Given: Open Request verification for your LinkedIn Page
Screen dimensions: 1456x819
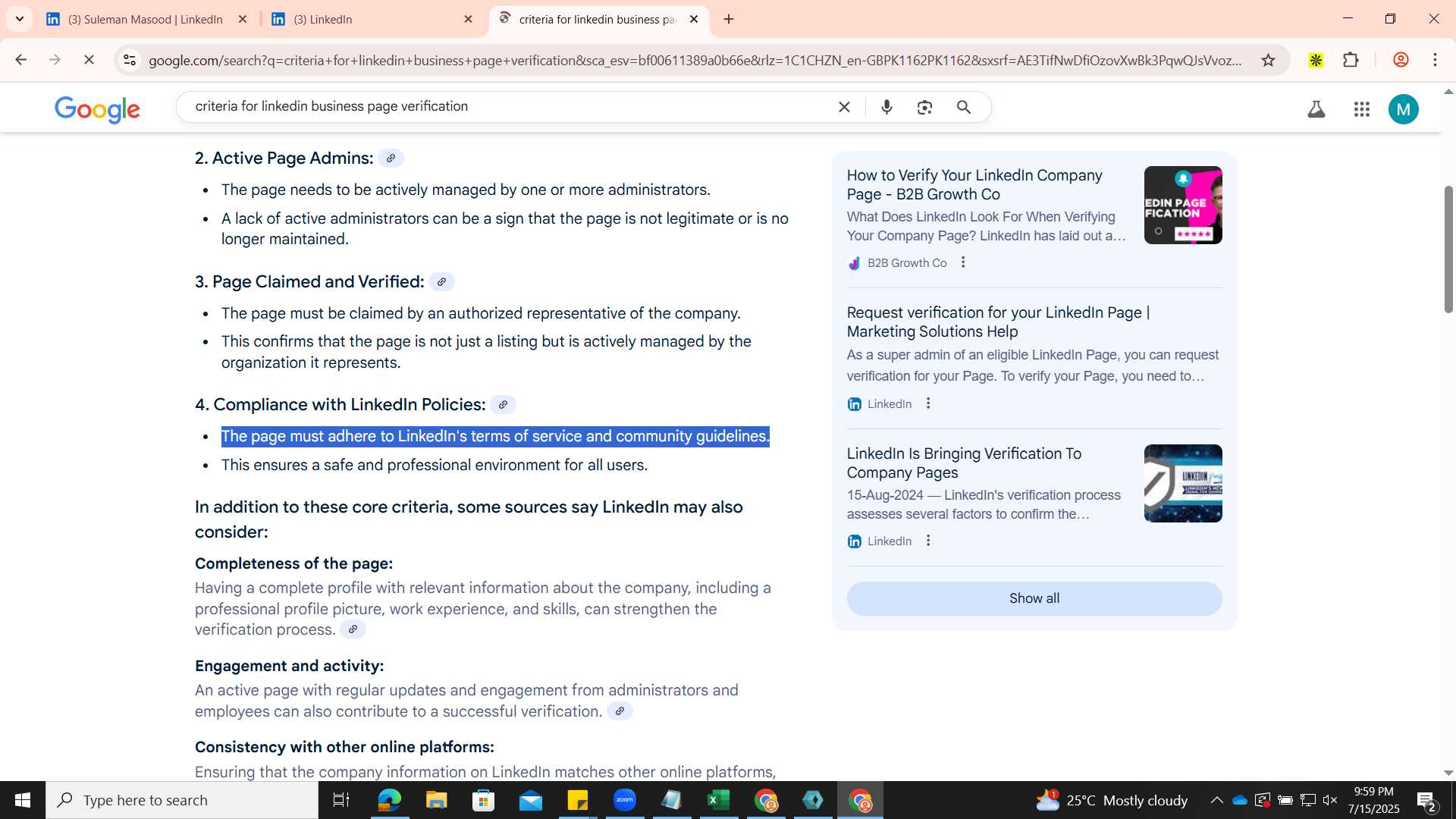Looking at the screenshot, I should click(x=998, y=322).
